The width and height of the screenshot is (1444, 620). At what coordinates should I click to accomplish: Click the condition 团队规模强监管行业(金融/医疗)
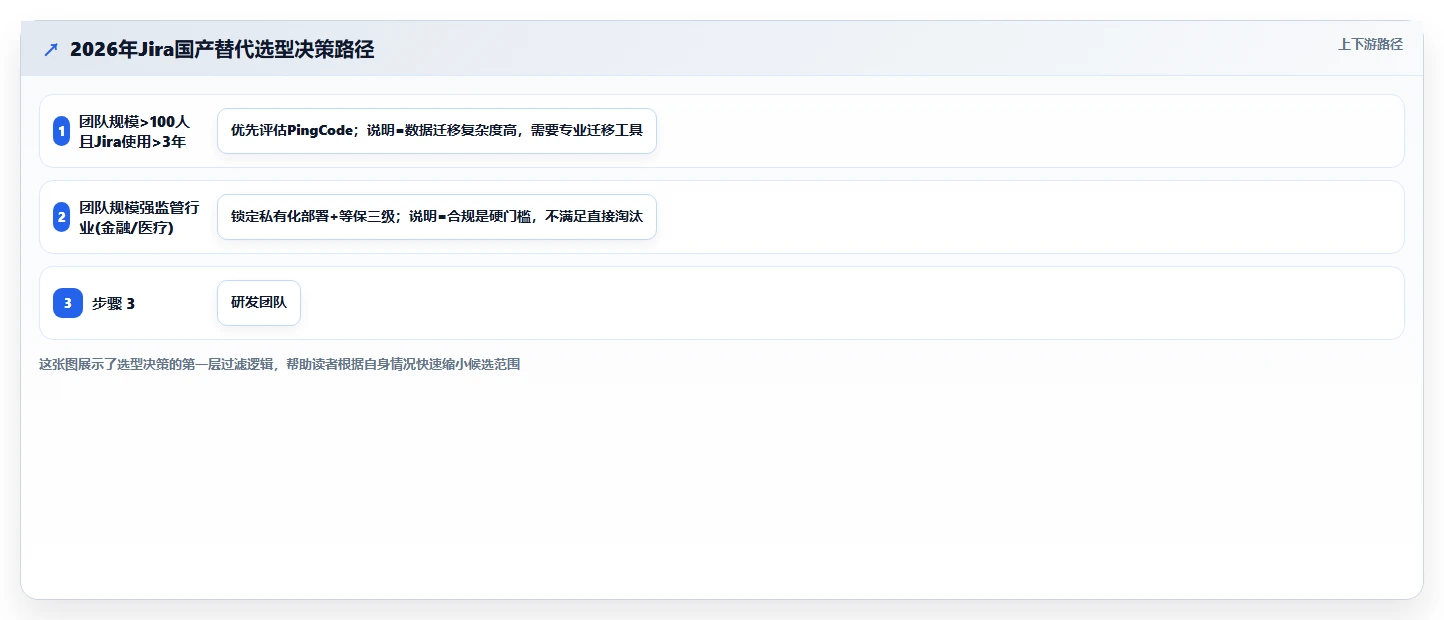click(140, 217)
